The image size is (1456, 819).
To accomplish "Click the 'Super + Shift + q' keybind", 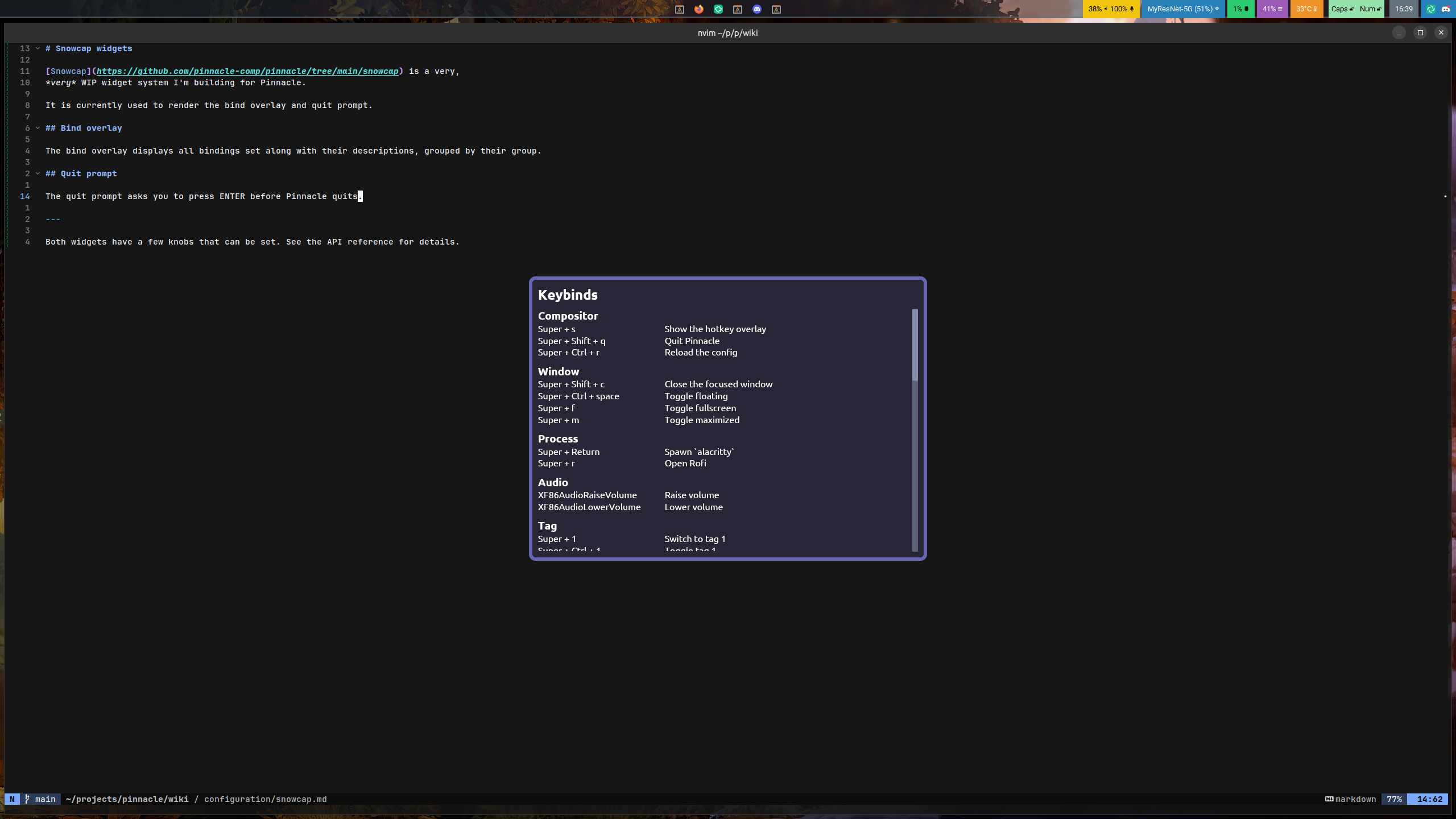I will pyautogui.click(x=572, y=341).
